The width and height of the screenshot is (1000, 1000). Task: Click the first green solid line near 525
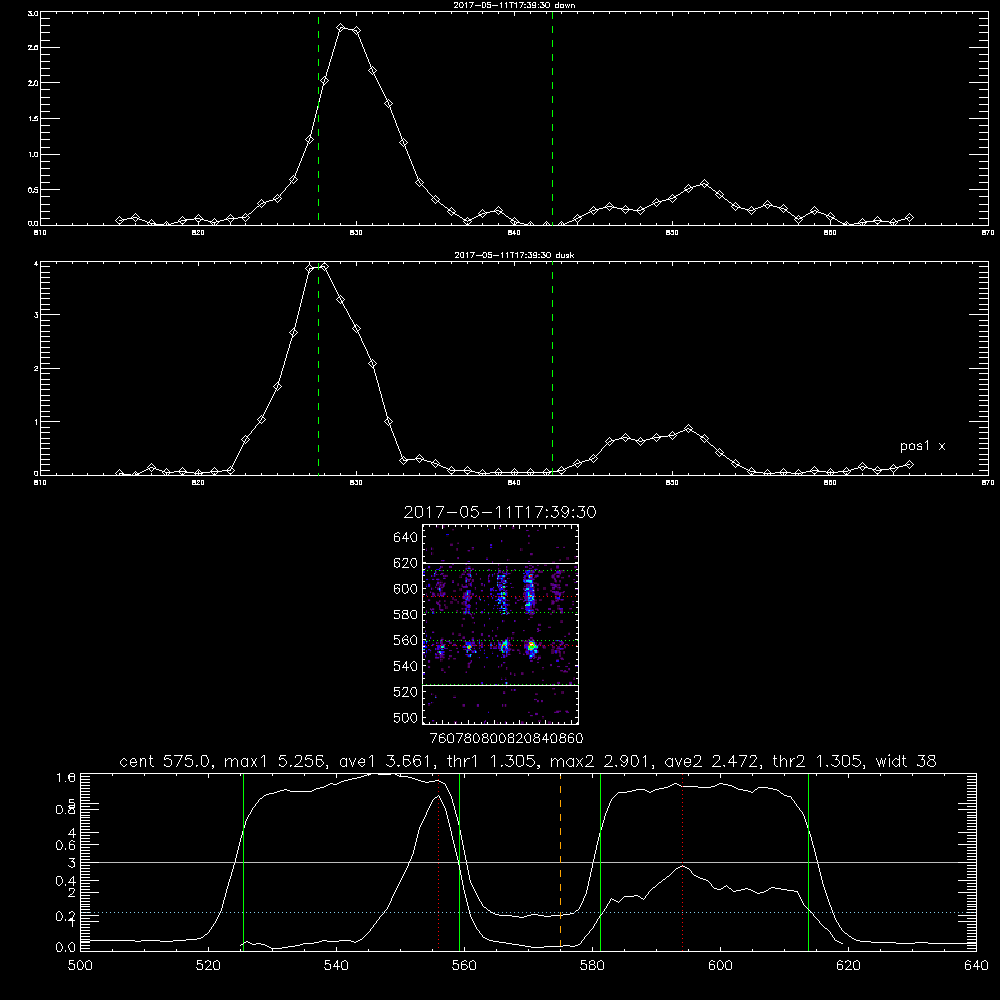[x=243, y=861]
